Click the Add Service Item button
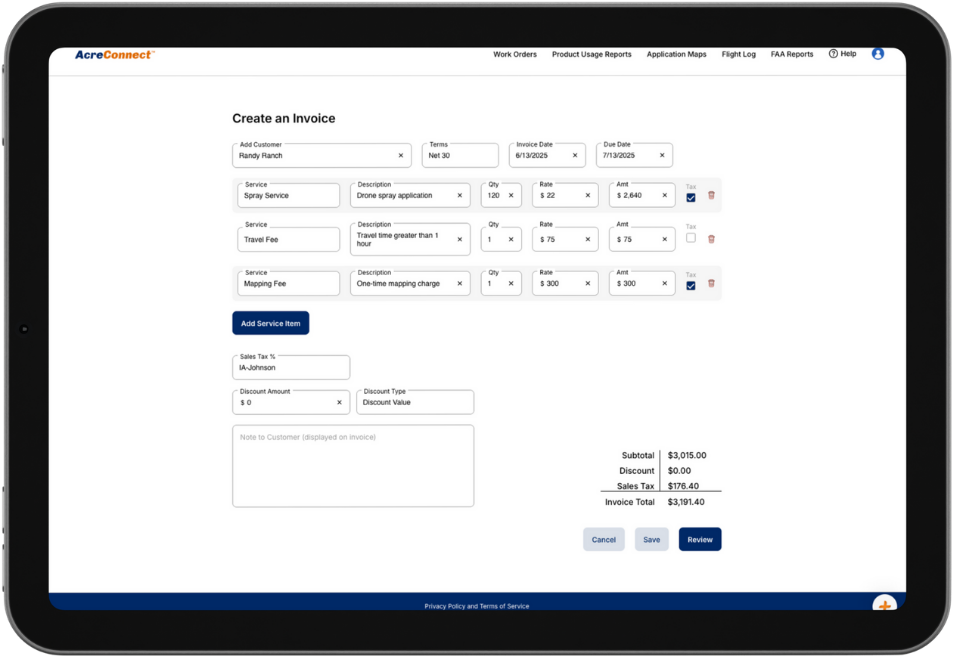 [x=270, y=322]
